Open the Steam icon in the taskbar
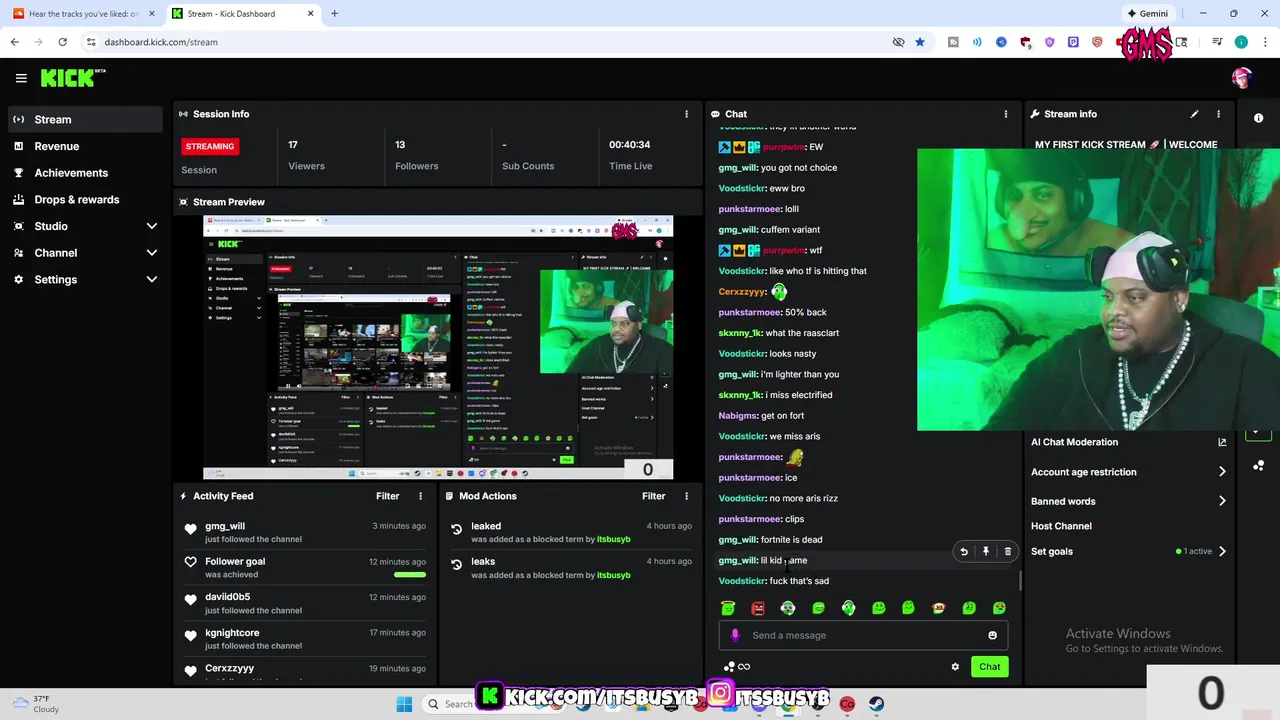Image resolution: width=1280 pixels, height=720 pixels. 876,704
